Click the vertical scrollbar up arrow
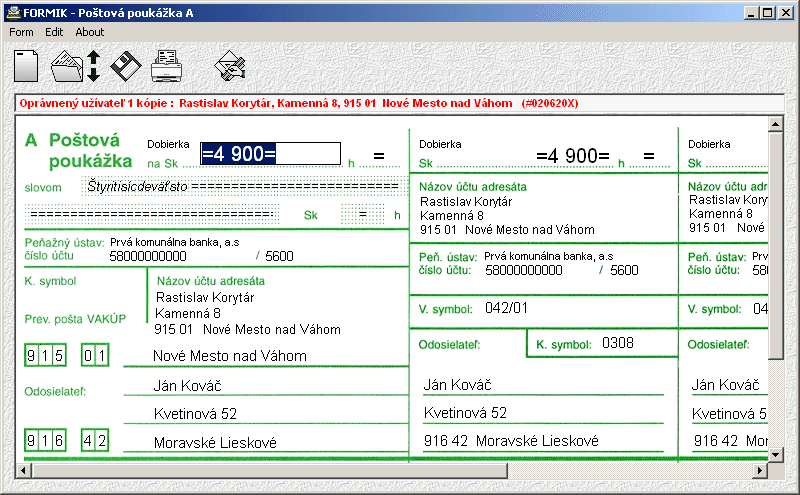The height and width of the screenshot is (495, 800). click(x=775, y=125)
